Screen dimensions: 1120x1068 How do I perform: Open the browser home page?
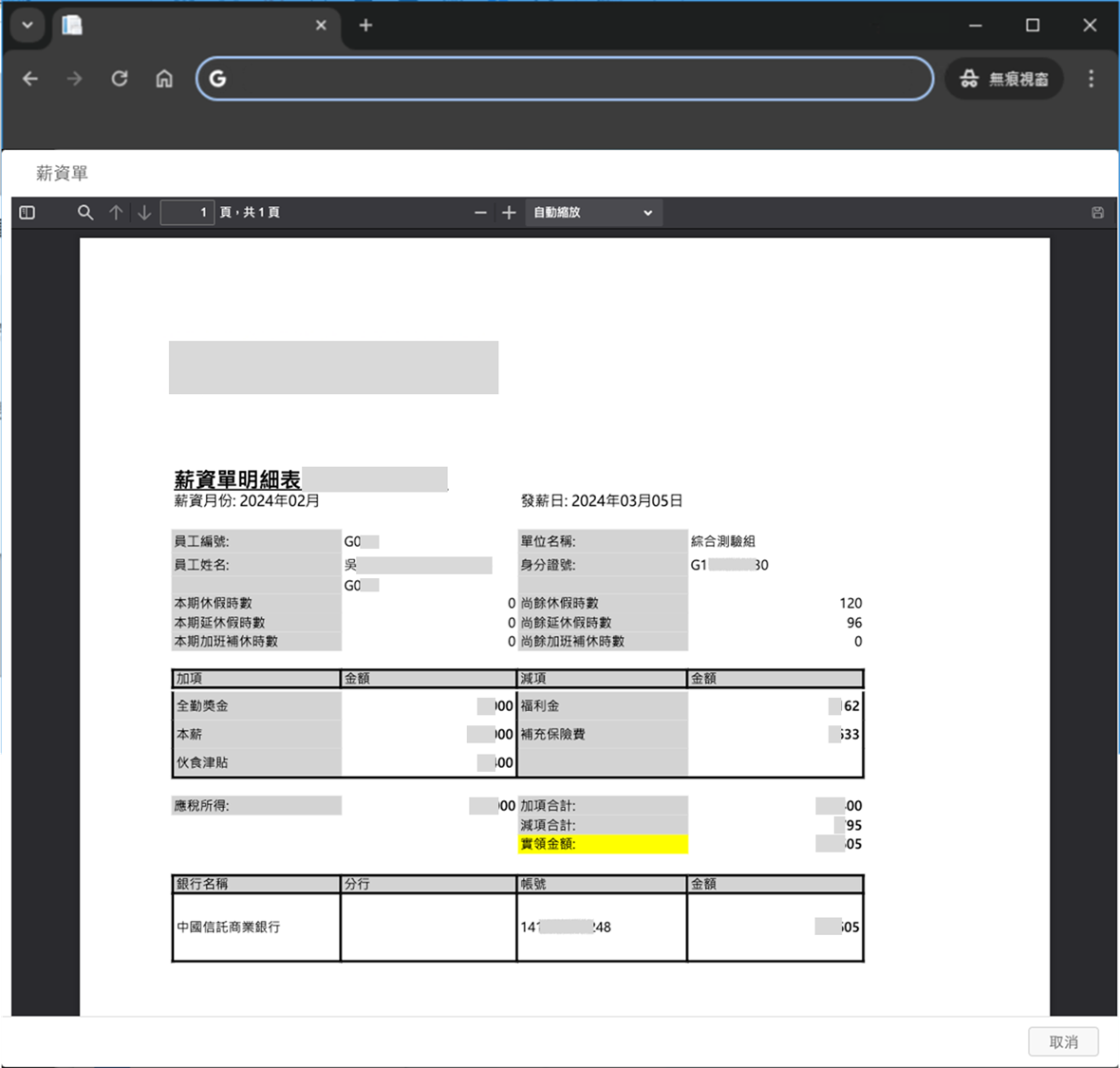coord(164,79)
